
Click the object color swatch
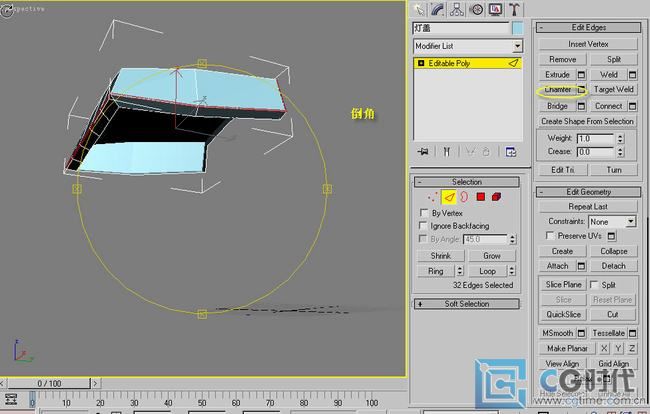(517, 28)
